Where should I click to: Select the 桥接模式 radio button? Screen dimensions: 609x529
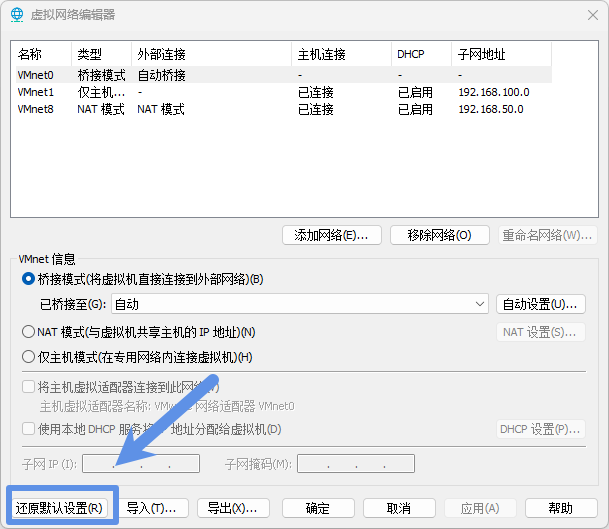point(29,279)
